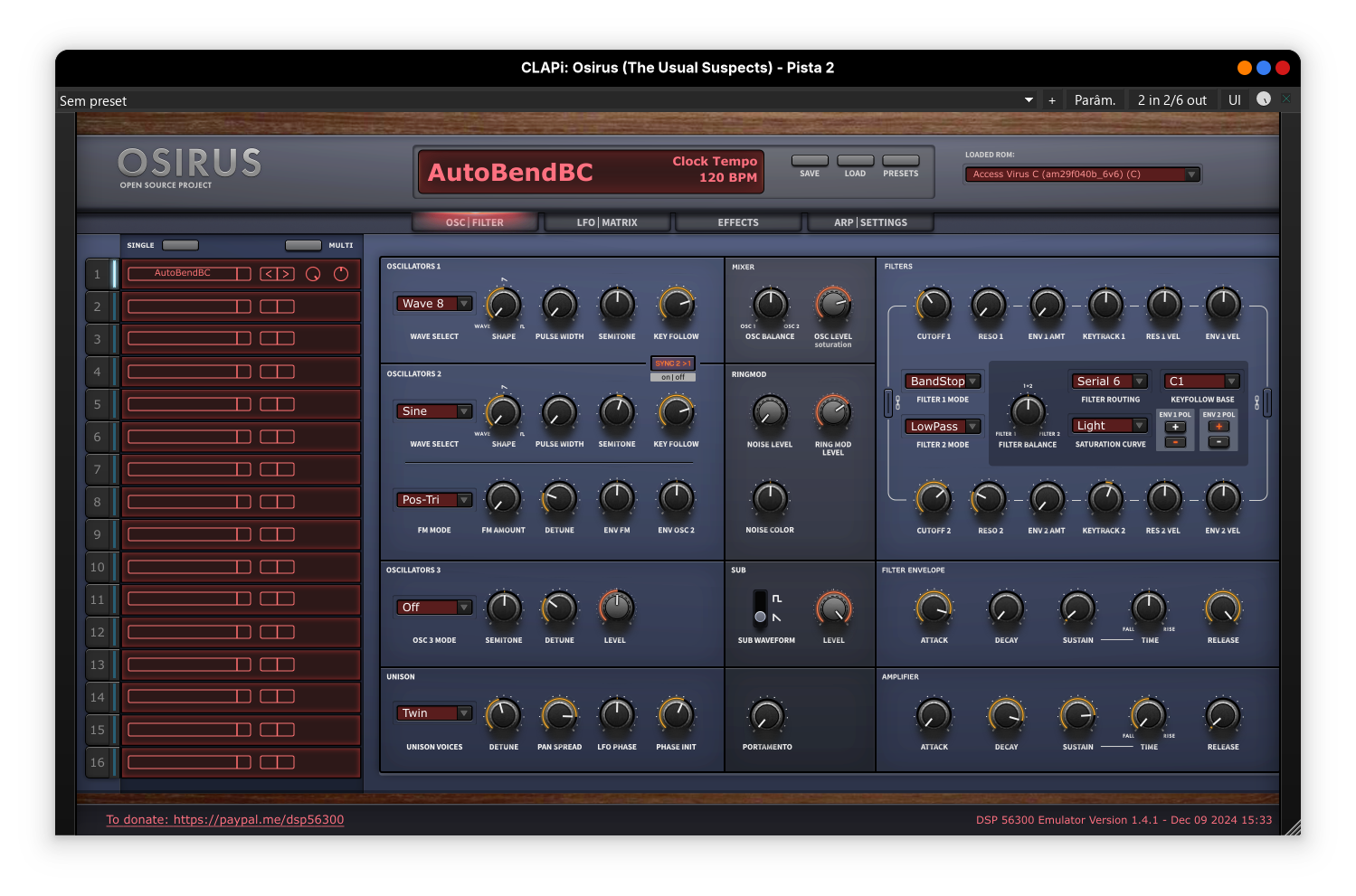This screenshot has height=896, width=1356.
Task: Click the next preset arrow in part 1
Action: point(286,274)
